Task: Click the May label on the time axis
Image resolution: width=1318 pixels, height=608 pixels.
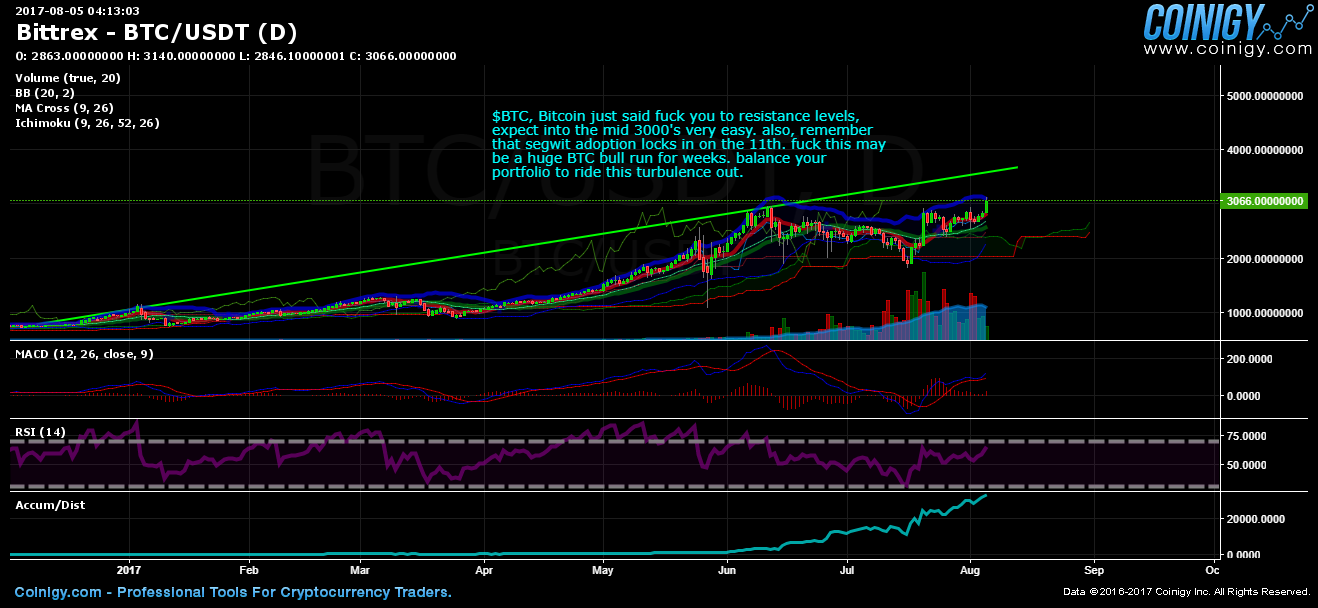Action: (602, 569)
